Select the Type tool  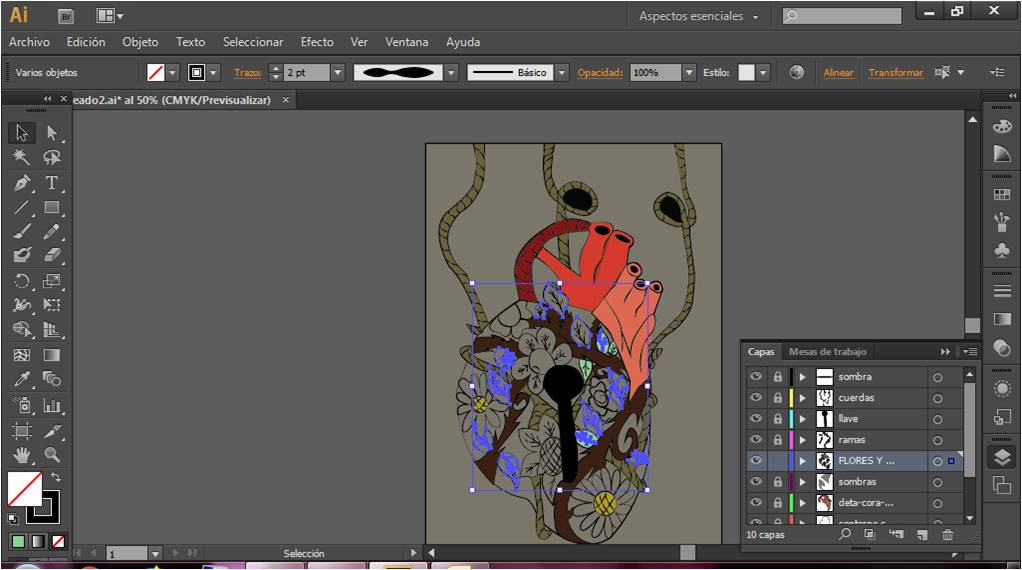[52, 183]
